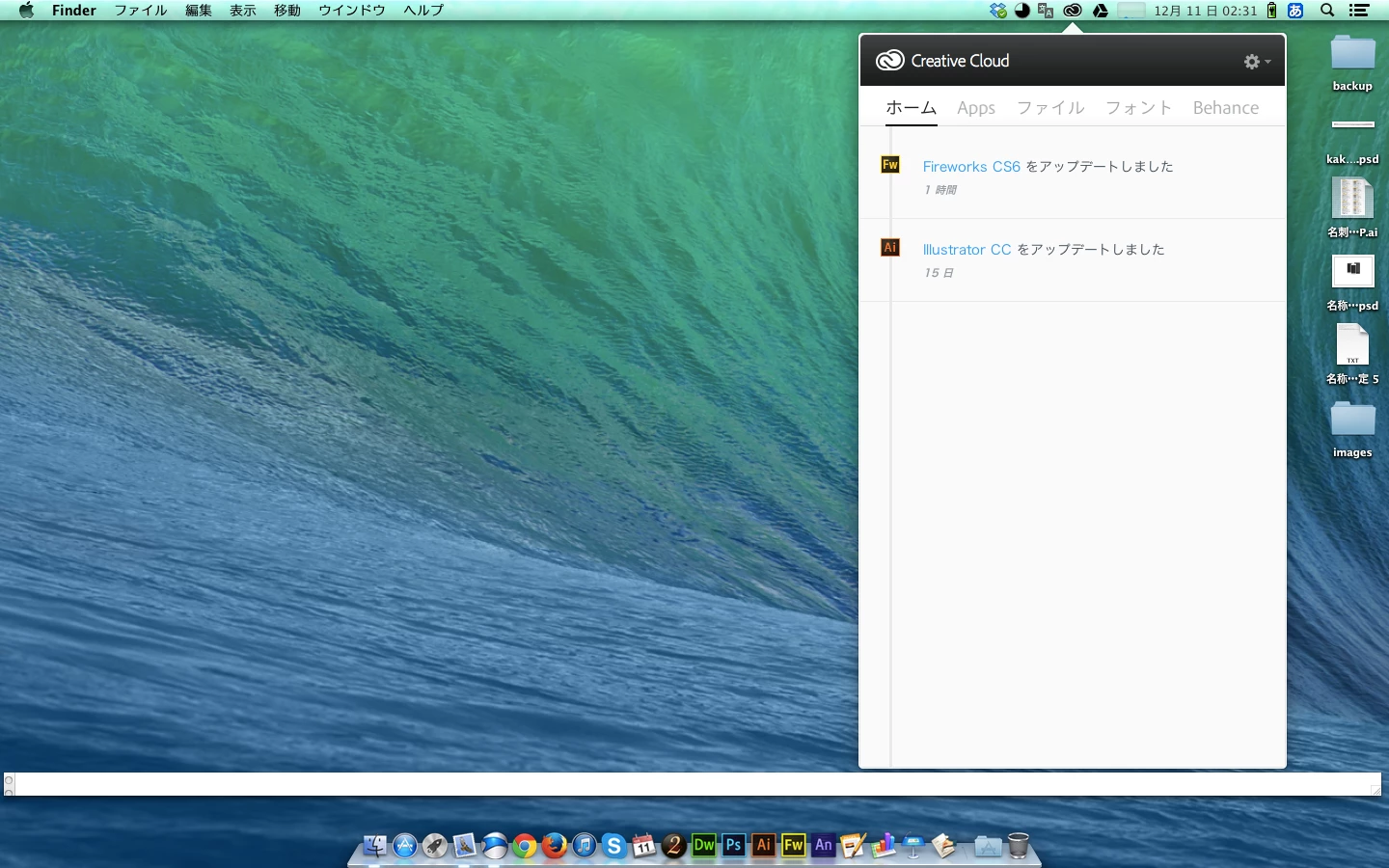Launch Pages from the Dock
Screen dimensions: 1389x868
[x=854, y=846]
